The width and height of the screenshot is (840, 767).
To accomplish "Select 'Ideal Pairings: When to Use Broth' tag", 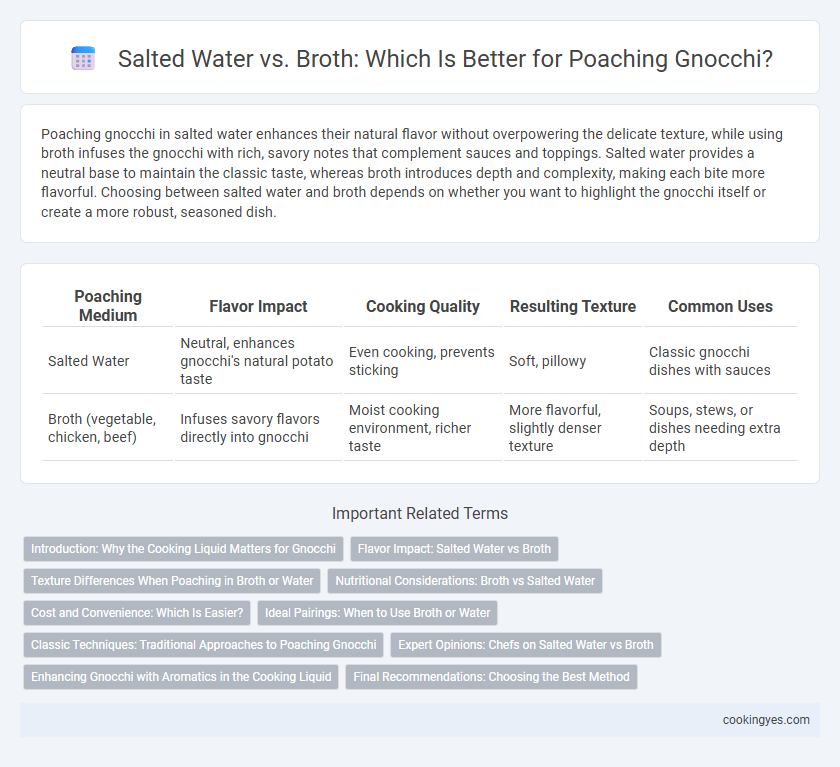I will pyautogui.click(x=378, y=613).
